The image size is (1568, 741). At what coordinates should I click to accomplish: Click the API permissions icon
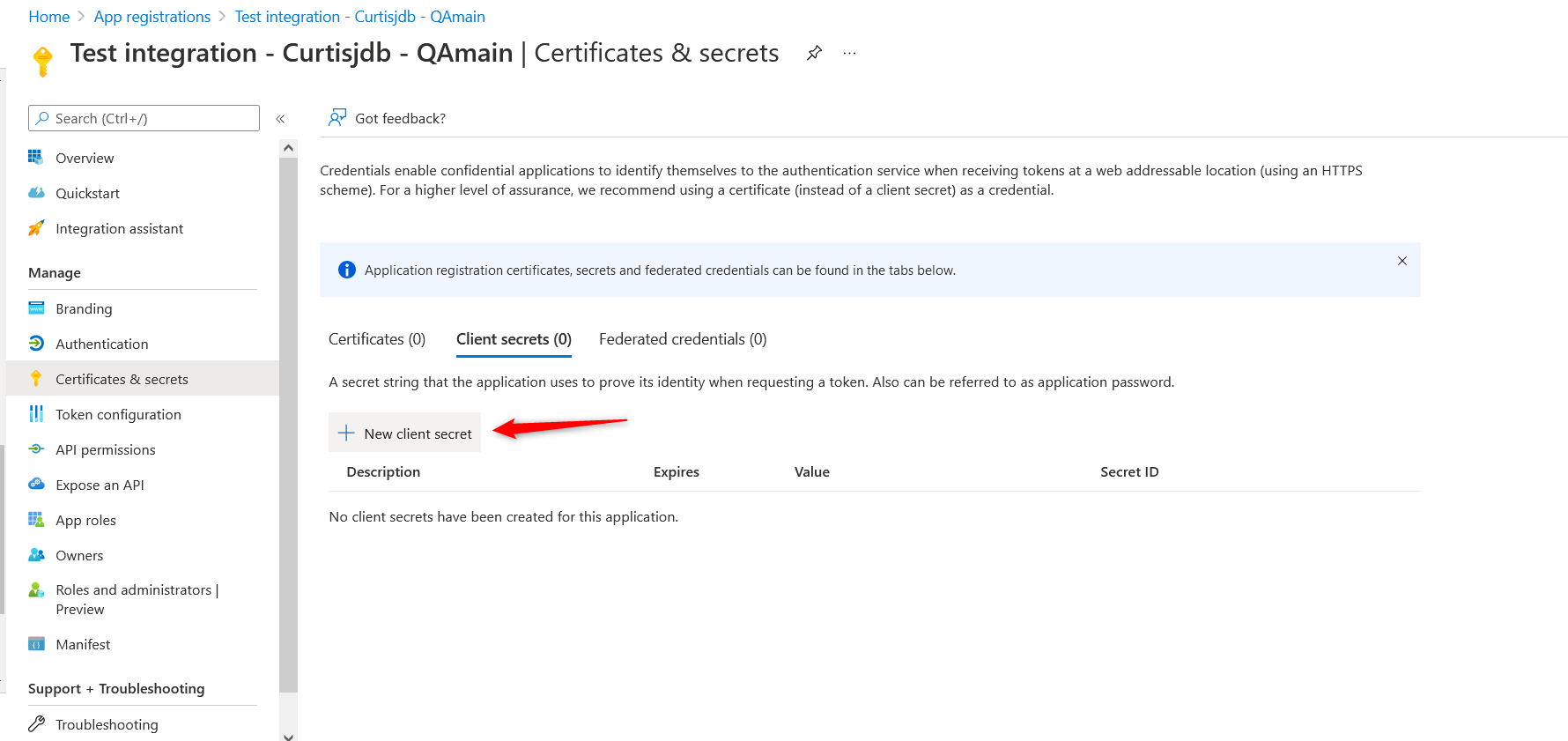tap(36, 449)
